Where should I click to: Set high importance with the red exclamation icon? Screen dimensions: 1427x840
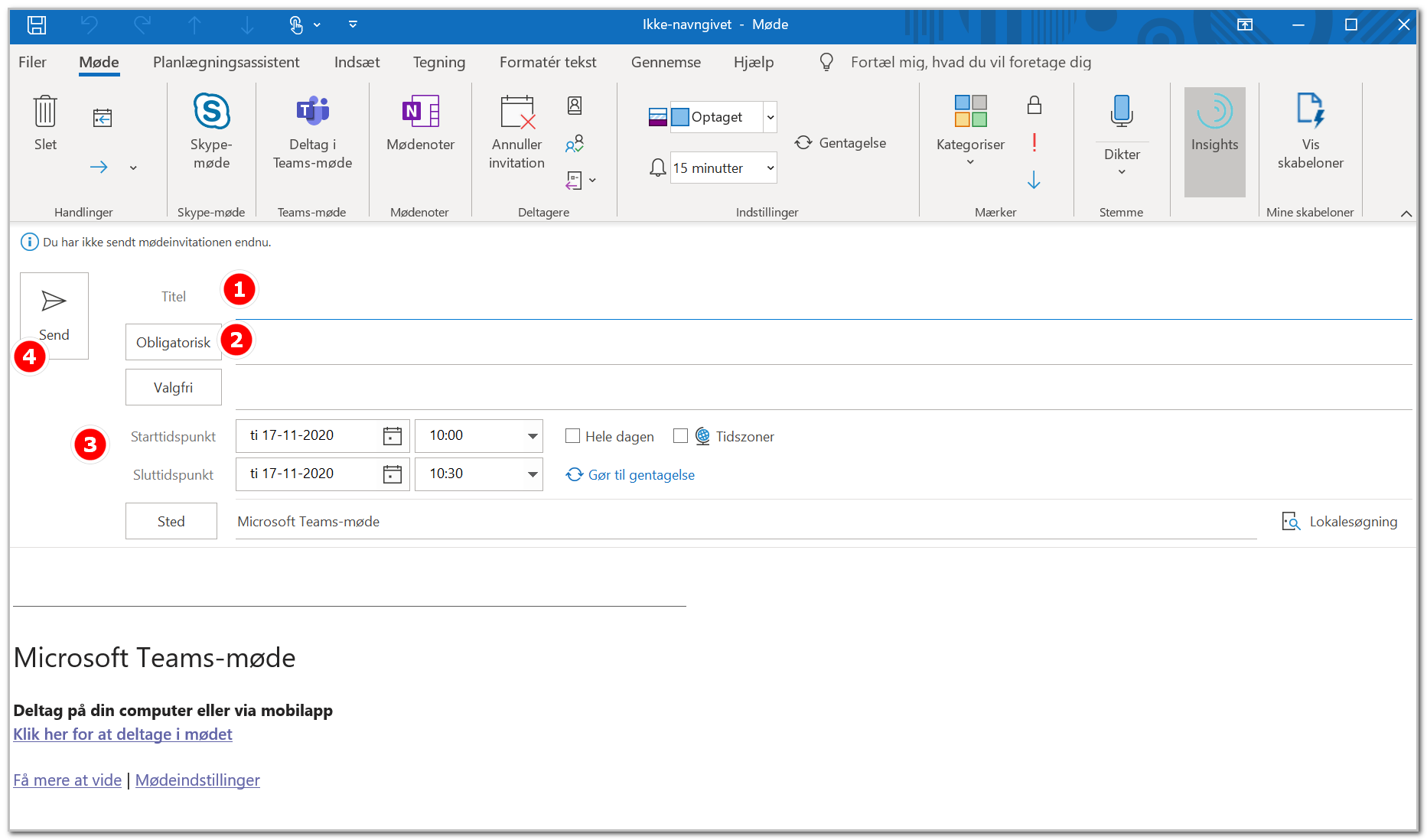coord(1034,142)
